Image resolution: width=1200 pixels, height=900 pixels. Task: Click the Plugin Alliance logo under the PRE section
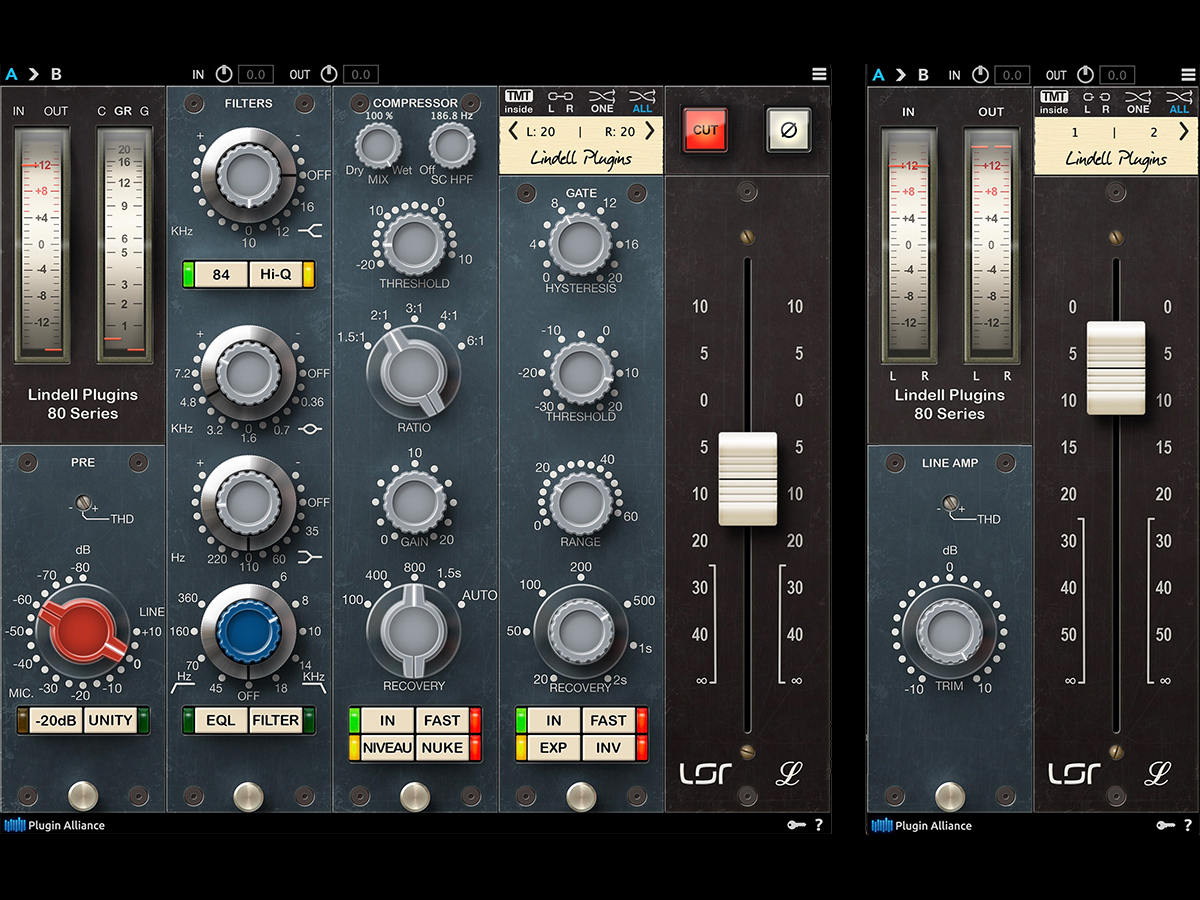[x=55, y=825]
